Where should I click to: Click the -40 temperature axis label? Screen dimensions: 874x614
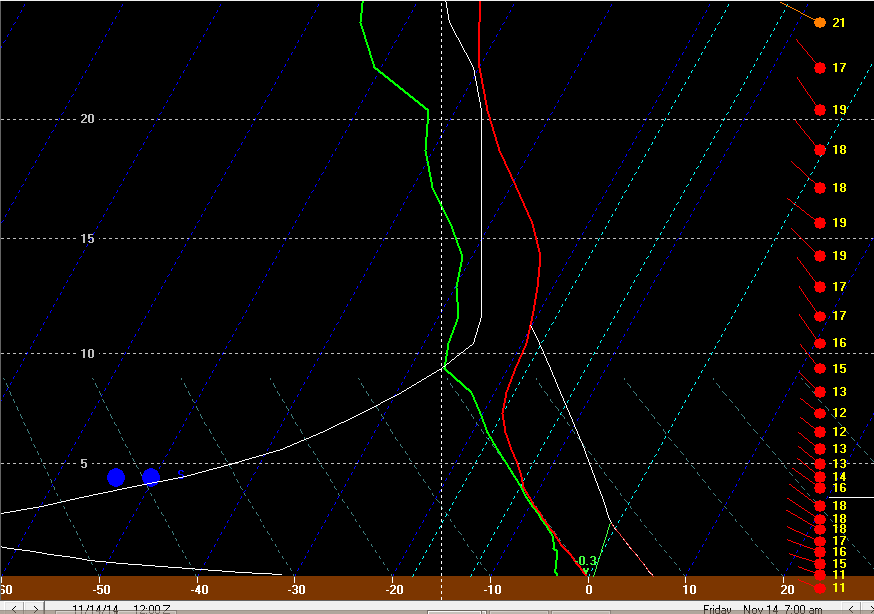pyautogui.click(x=198, y=589)
